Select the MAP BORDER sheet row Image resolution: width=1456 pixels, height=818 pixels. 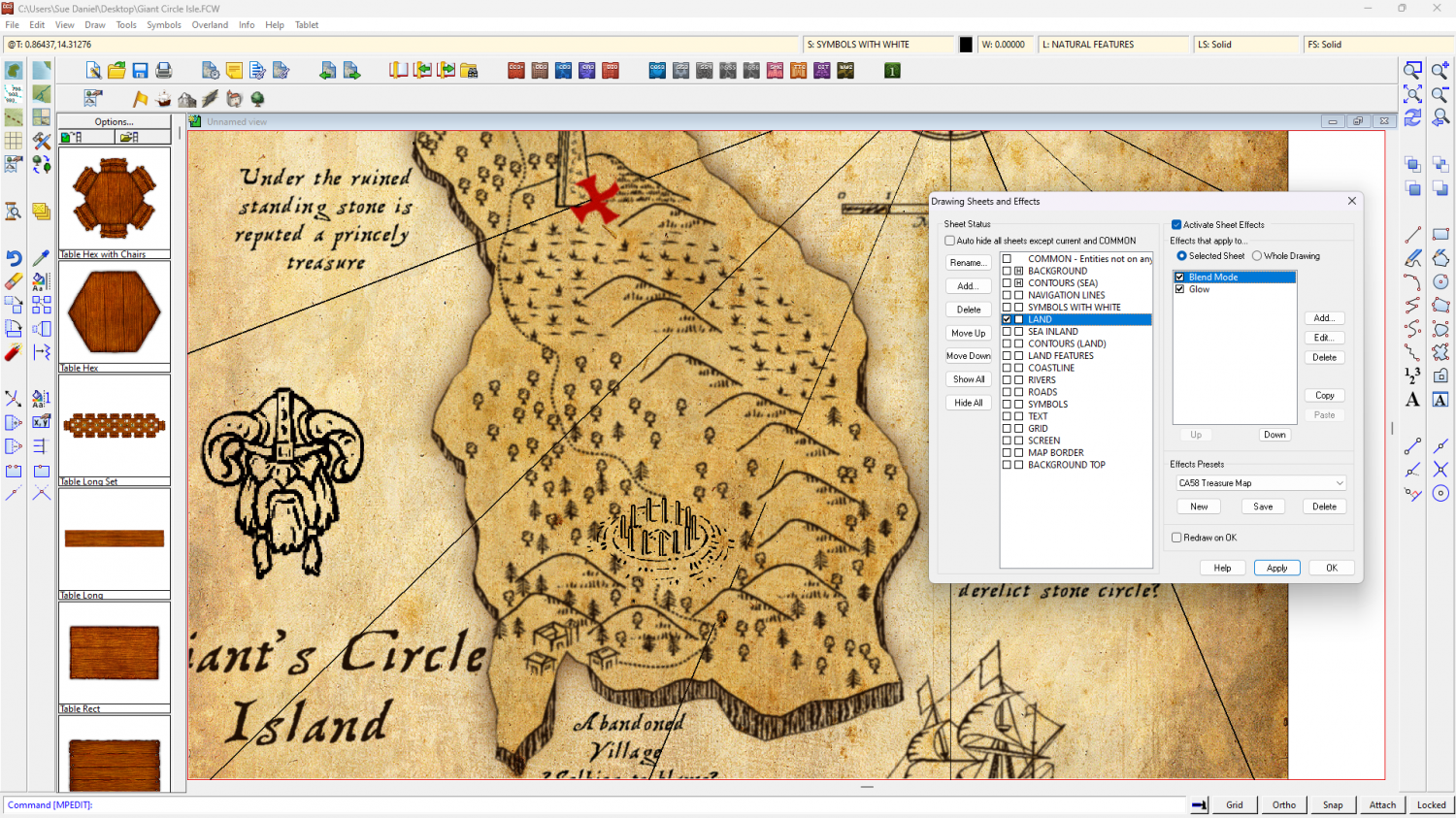(x=1076, y=453)
